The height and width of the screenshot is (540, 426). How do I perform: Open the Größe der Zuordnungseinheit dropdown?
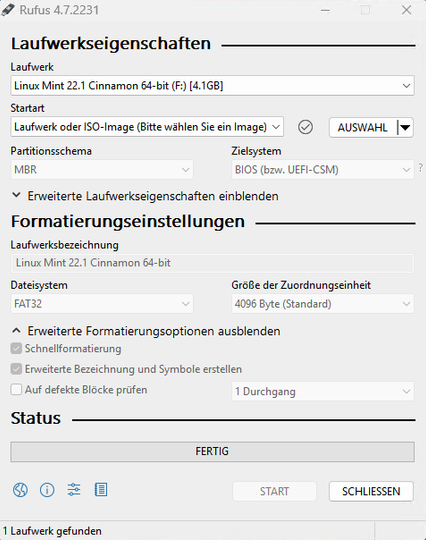[x=323, y=304]
